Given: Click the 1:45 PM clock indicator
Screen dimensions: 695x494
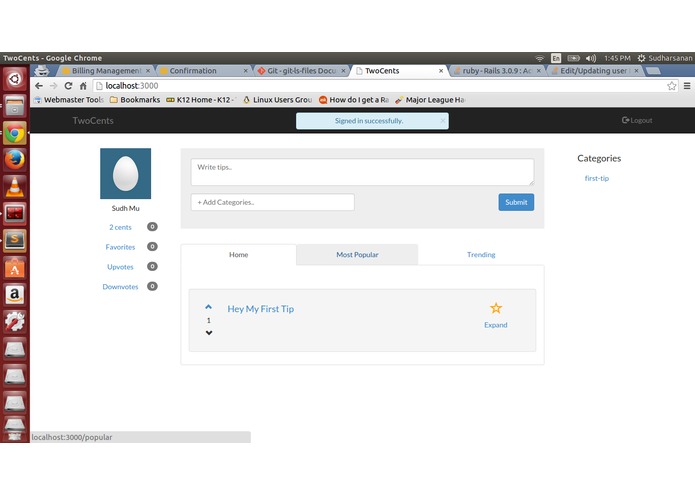Looking at the screenshot, I should tap(617, 58).
